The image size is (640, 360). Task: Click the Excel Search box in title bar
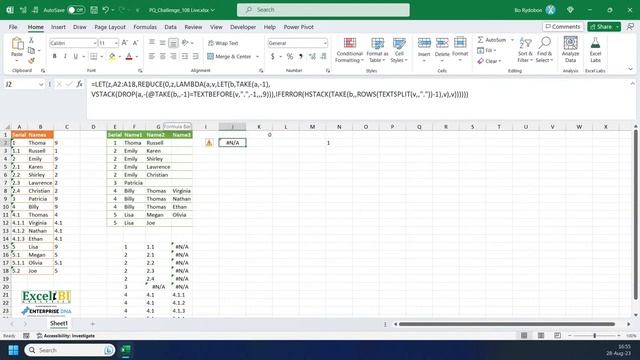click(323, 10)
